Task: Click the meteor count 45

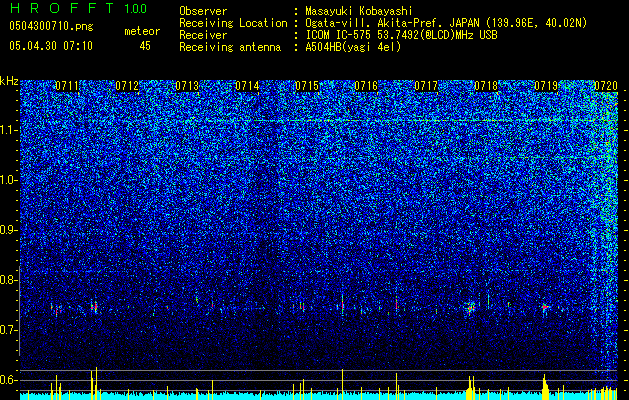Action: pos(145,46)
